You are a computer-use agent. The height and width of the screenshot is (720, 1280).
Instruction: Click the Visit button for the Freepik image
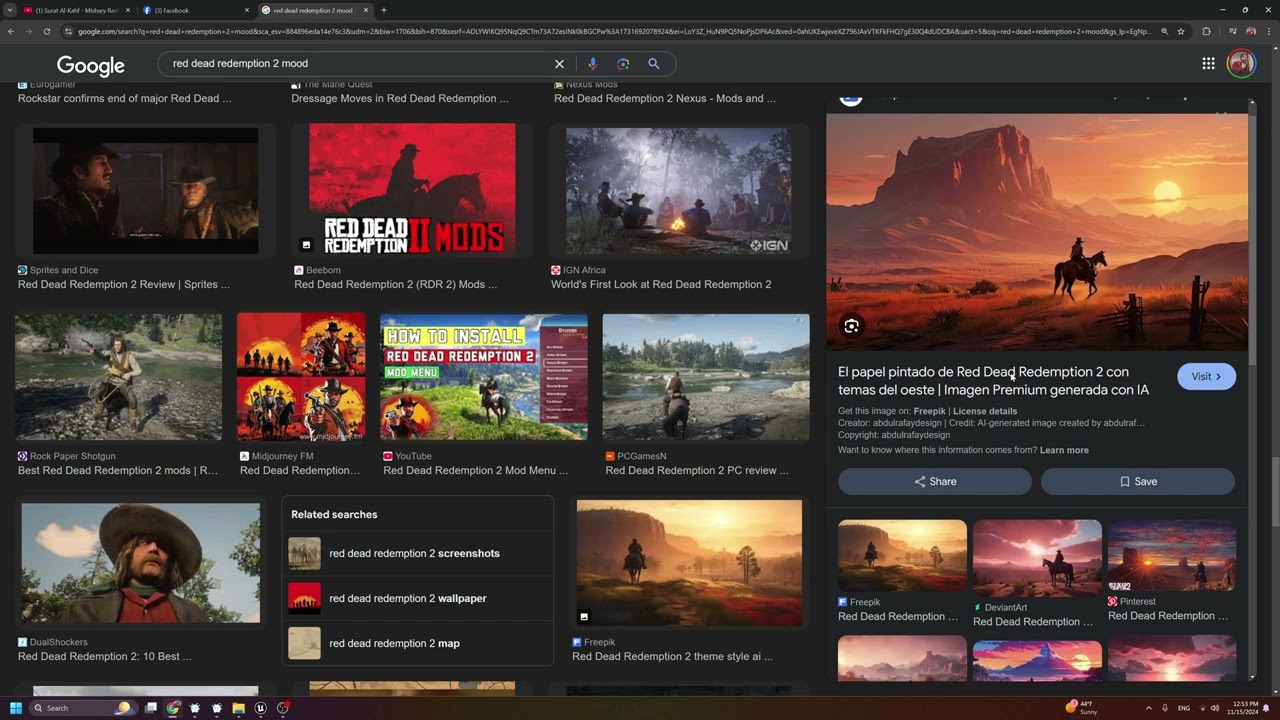[x=1206, y=376]
